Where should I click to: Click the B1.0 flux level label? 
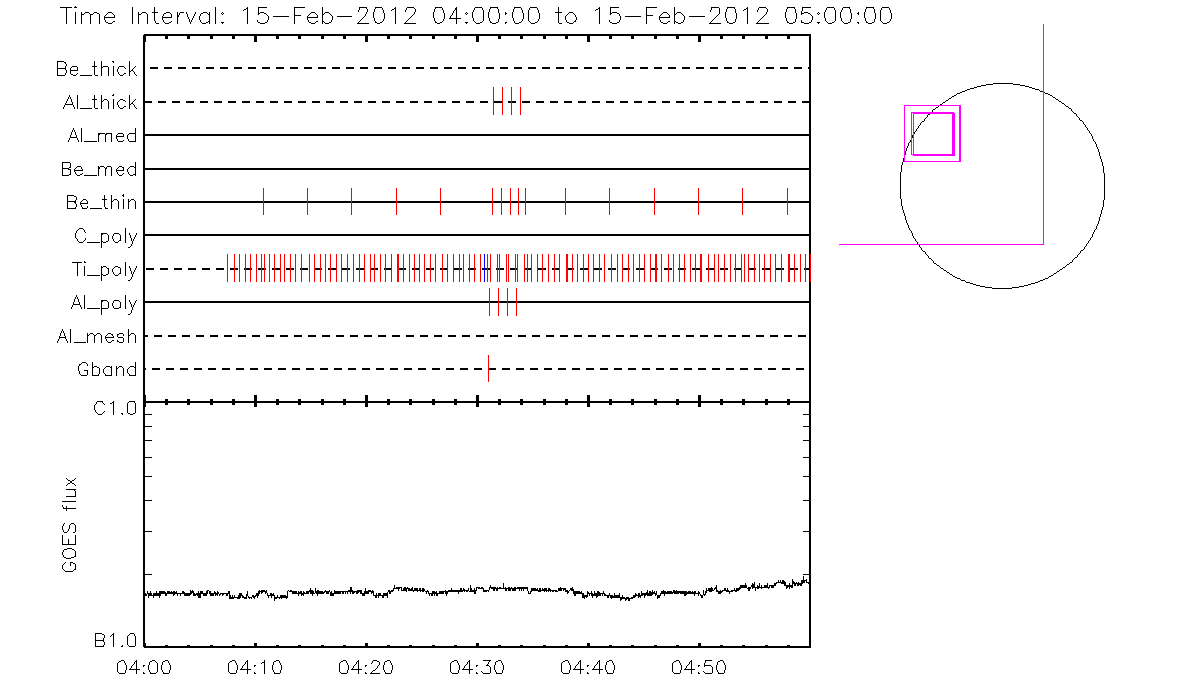(x=115, y=641)
